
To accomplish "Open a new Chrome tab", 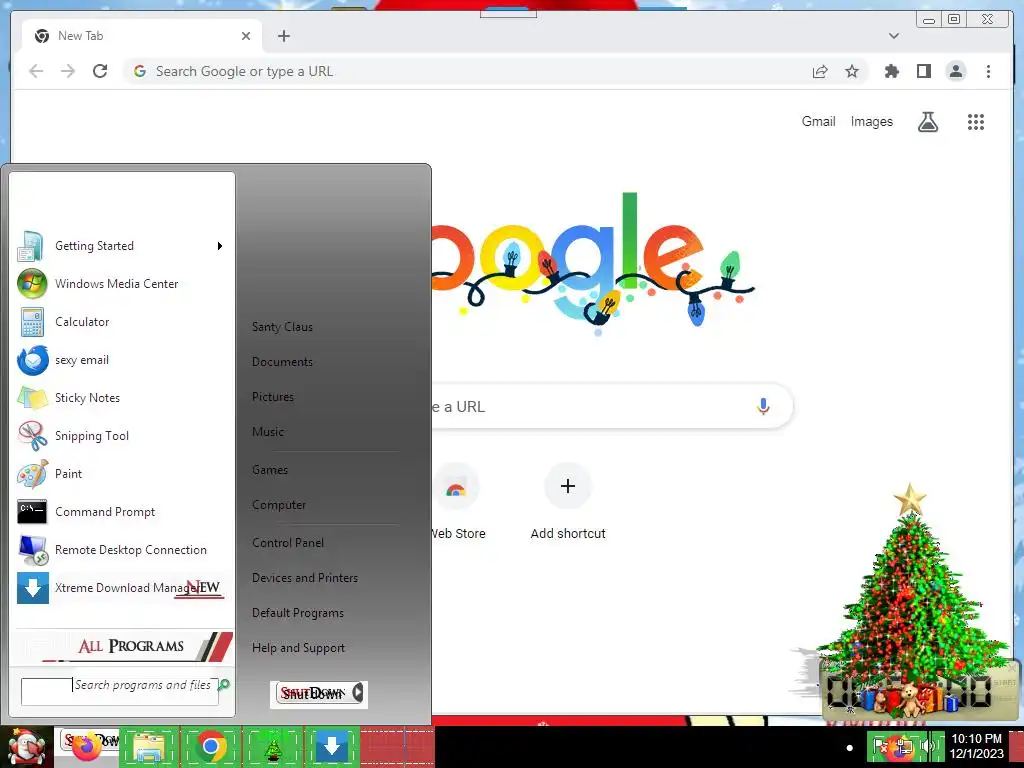I will pyautogui.click(x=283, y=36).
